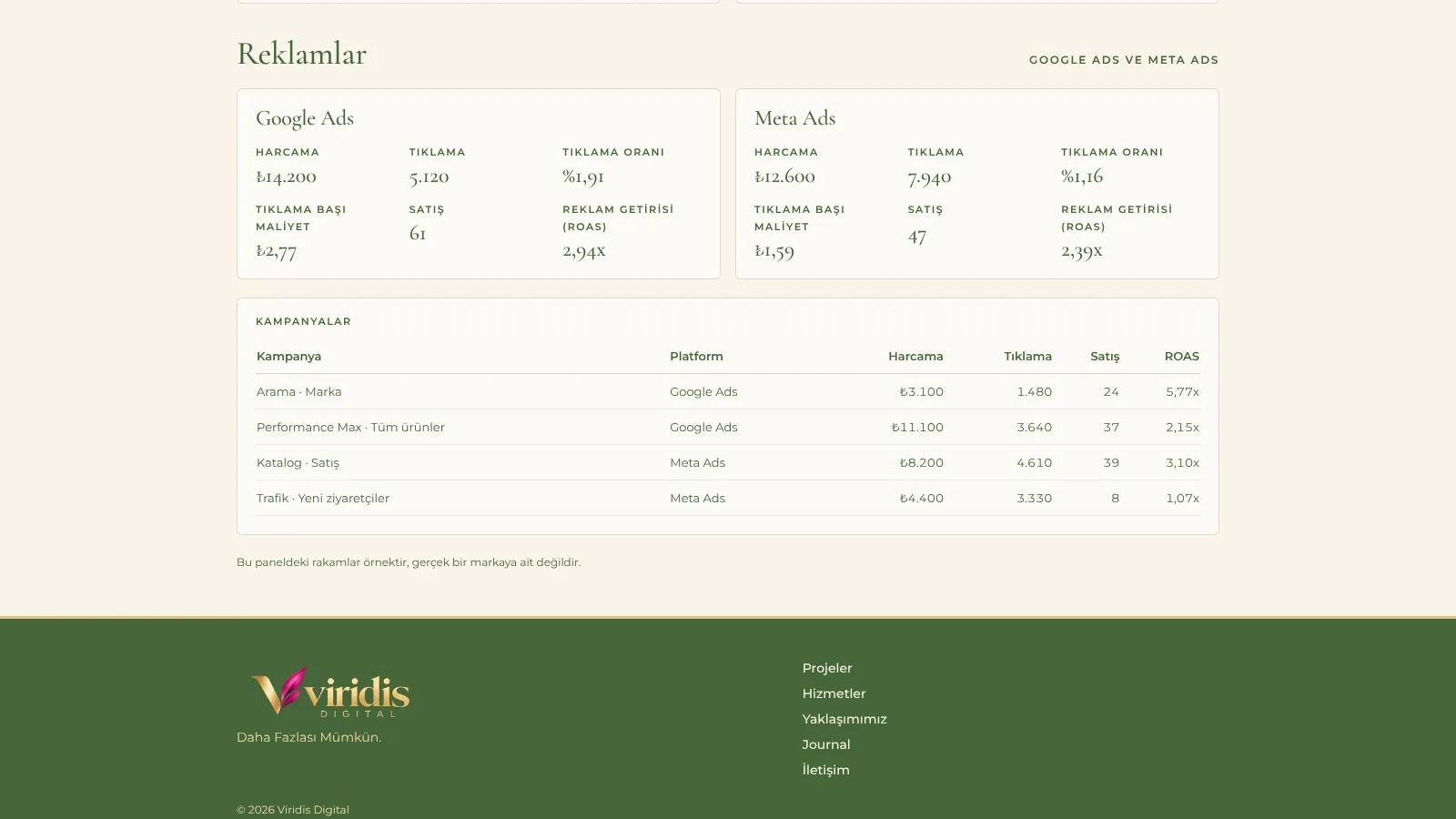Image resolution: width=1456 pixels, height=819 pixels.
Task: Click the Satış column header in table
Action: [1105, 357]
